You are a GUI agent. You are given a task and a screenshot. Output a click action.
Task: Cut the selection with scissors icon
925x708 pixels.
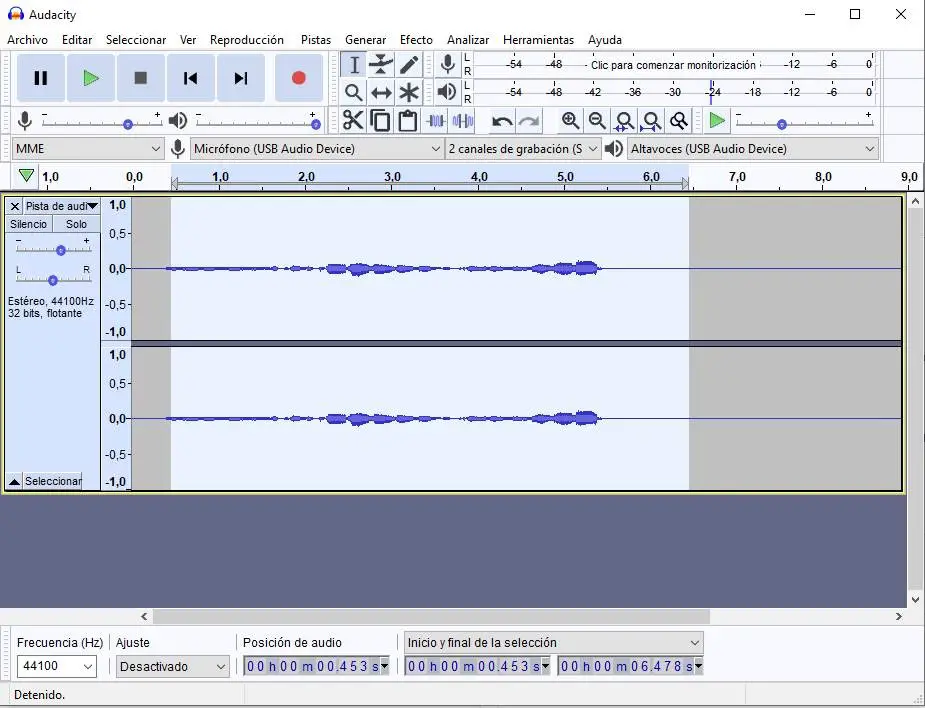[353, 120]
